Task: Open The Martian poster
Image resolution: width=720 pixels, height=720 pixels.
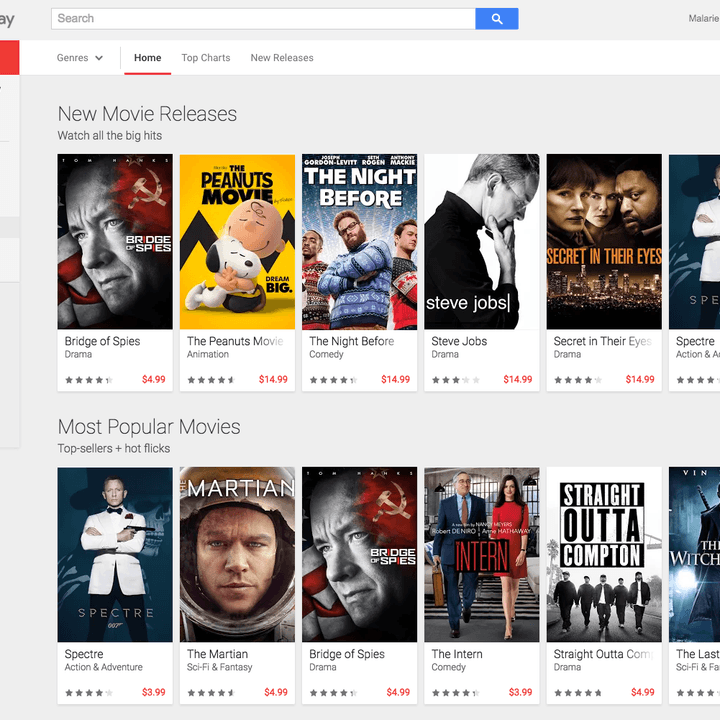Action: (x=237, y=555)
